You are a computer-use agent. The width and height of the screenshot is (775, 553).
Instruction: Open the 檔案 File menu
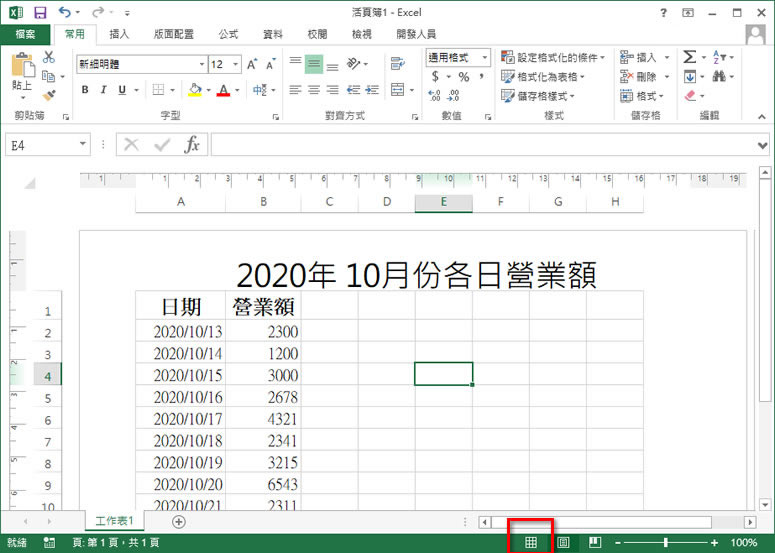point(25,34)
